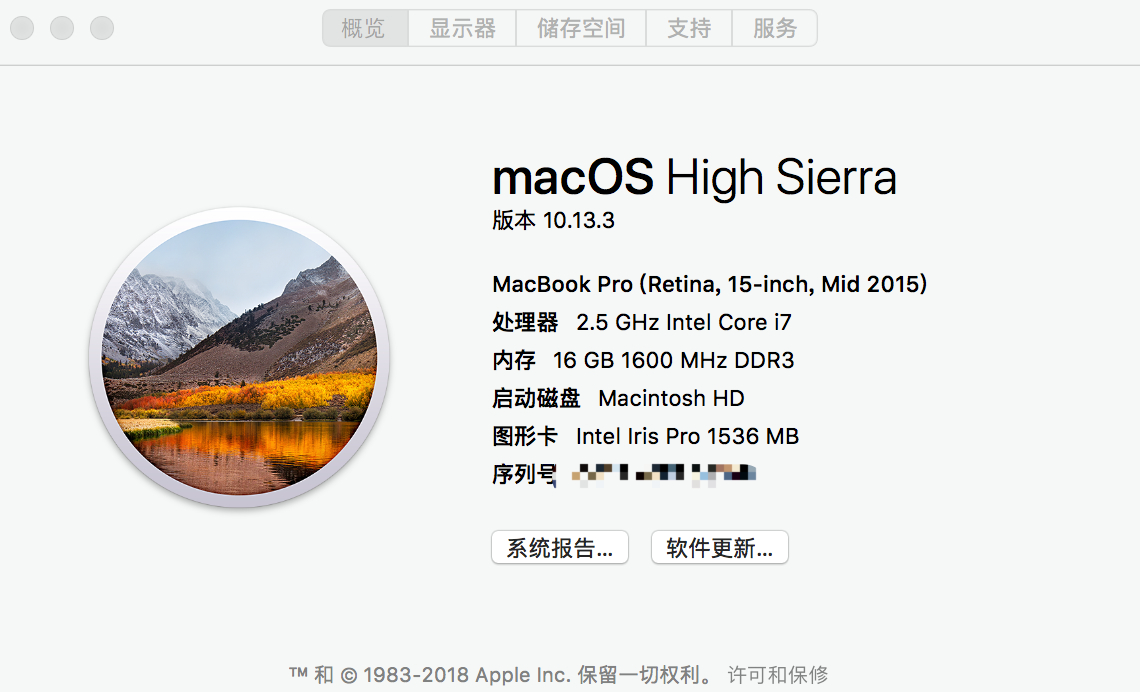Click the window zoom button
Image resolution: width=1140 pixels, height=692 pixels.
pyautogui.click(x=102, y=28)
